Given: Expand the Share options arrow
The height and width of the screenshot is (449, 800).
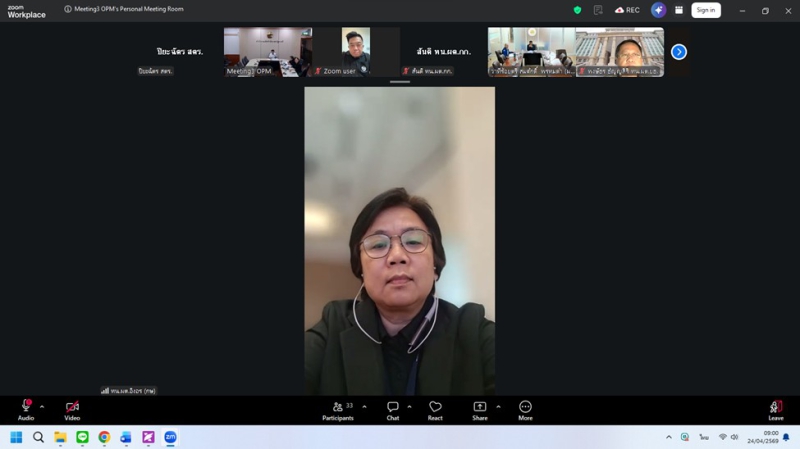Looking at the screenshot, I should coord(498,407).
